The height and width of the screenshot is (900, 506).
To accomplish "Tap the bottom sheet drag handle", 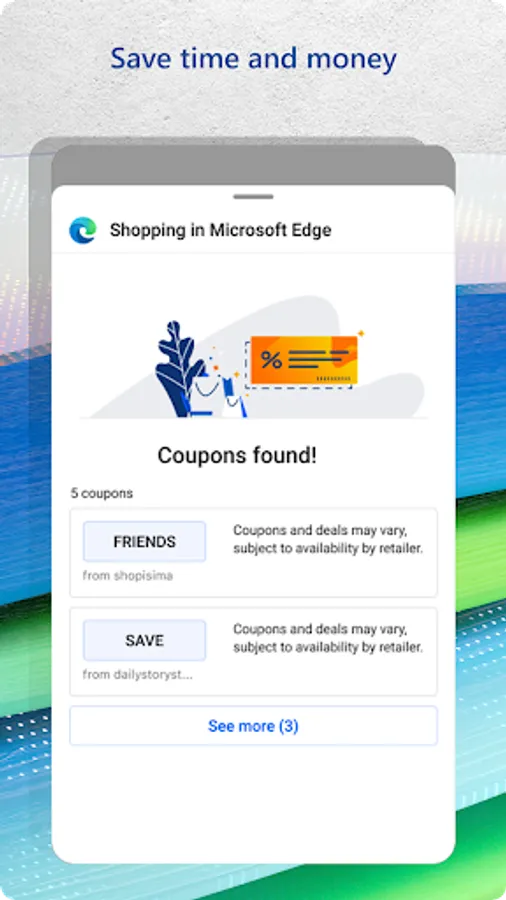I will click(253, 196).
